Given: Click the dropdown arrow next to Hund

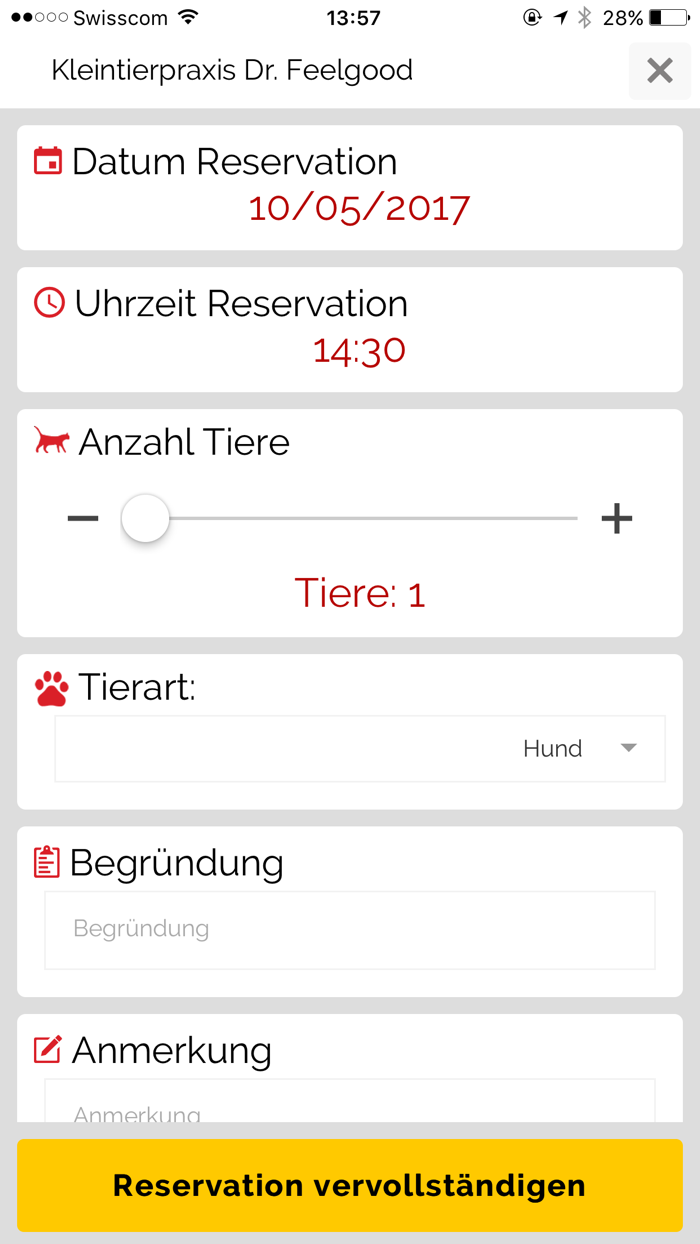Looking at the screenshot, I should coord(629,748).
